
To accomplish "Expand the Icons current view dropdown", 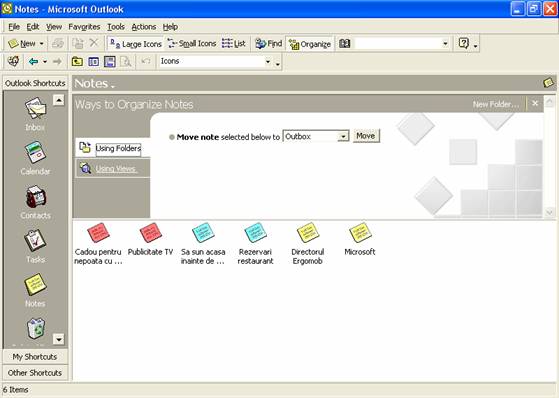I will pyautogui.click(x=268, y=61).
